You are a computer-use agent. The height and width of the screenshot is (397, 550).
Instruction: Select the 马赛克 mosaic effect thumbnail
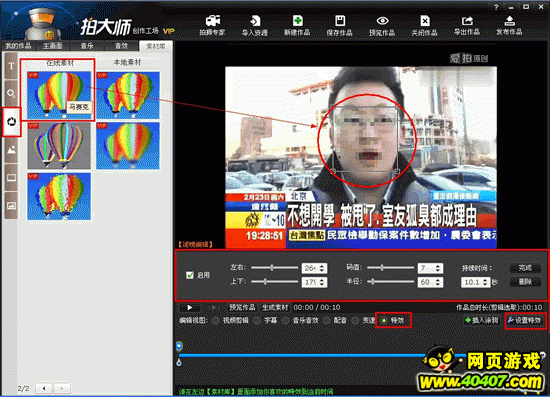pos(59,95)
